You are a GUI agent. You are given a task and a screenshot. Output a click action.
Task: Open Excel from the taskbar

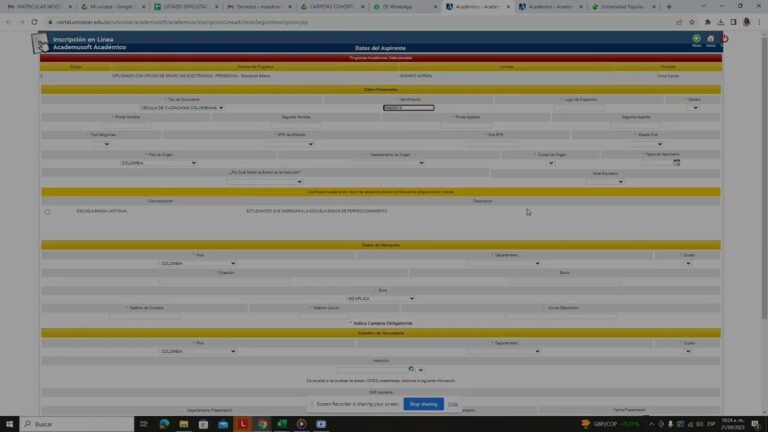point(282,424)
